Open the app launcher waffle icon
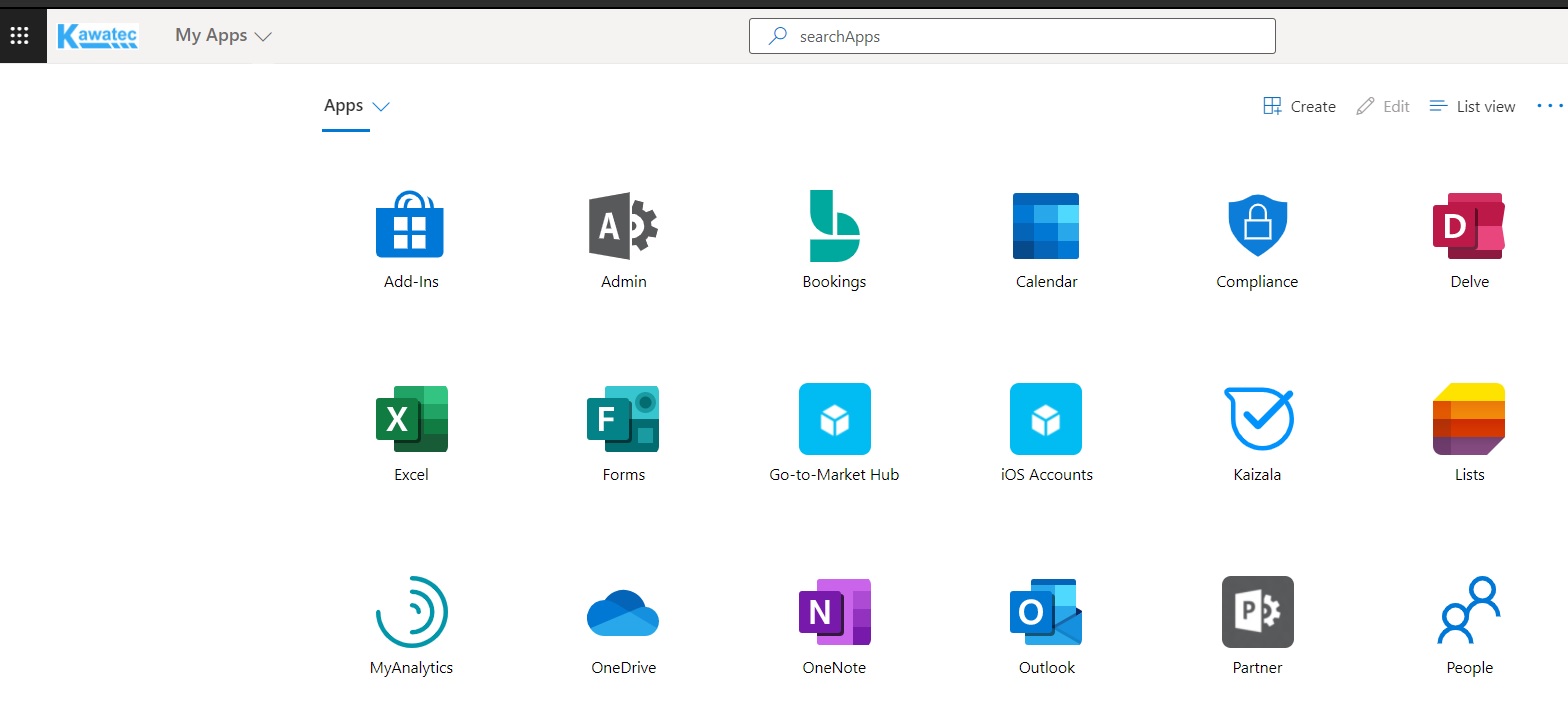Viewport: 1568px width, 710px height. click(x=19, y=36)
